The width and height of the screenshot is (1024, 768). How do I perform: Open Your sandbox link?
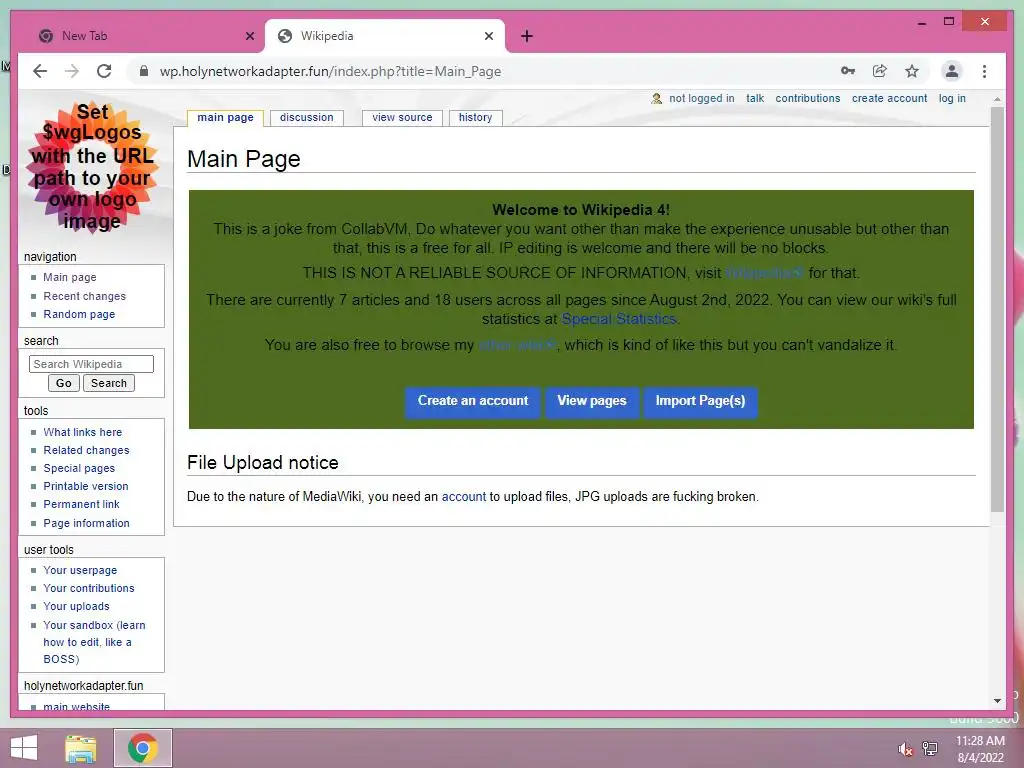point(94,642)
